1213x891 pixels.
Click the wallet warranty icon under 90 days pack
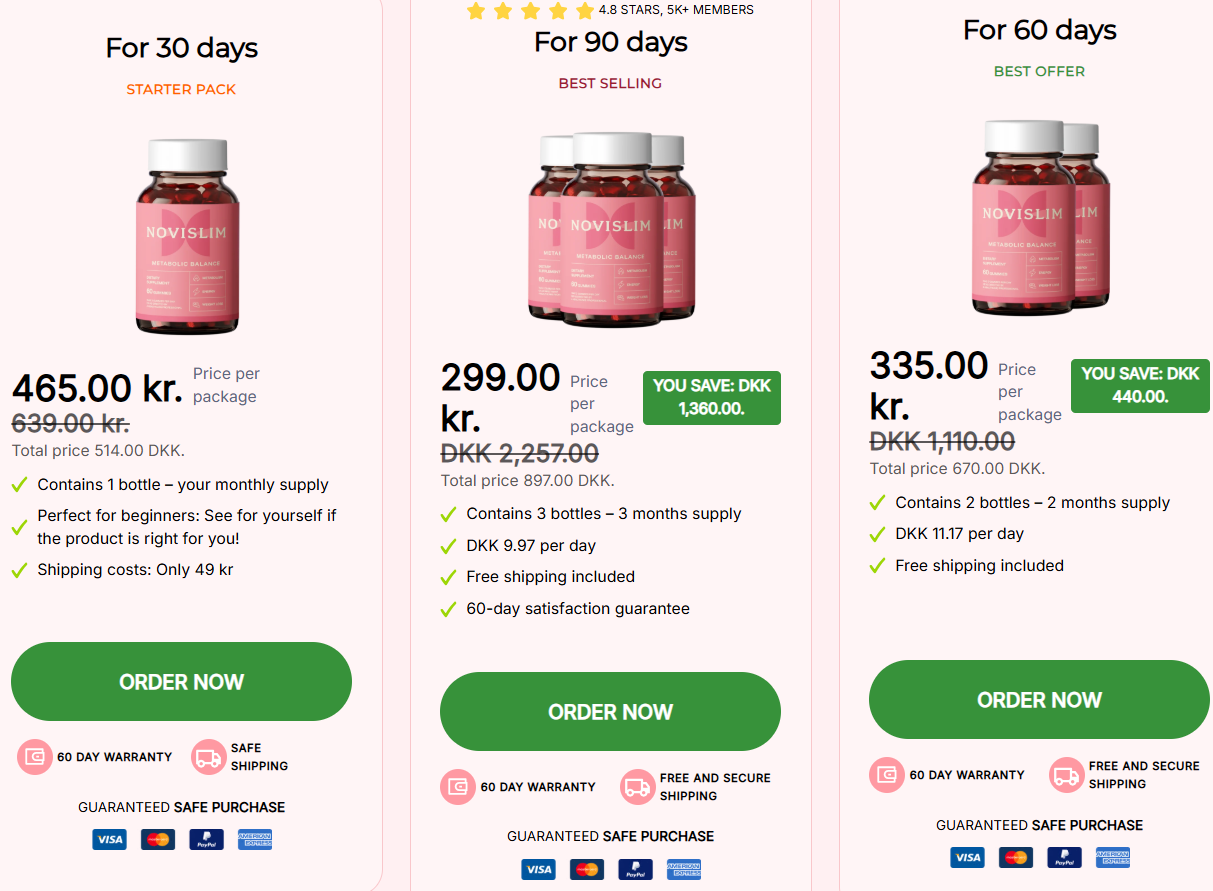[458, 787]
